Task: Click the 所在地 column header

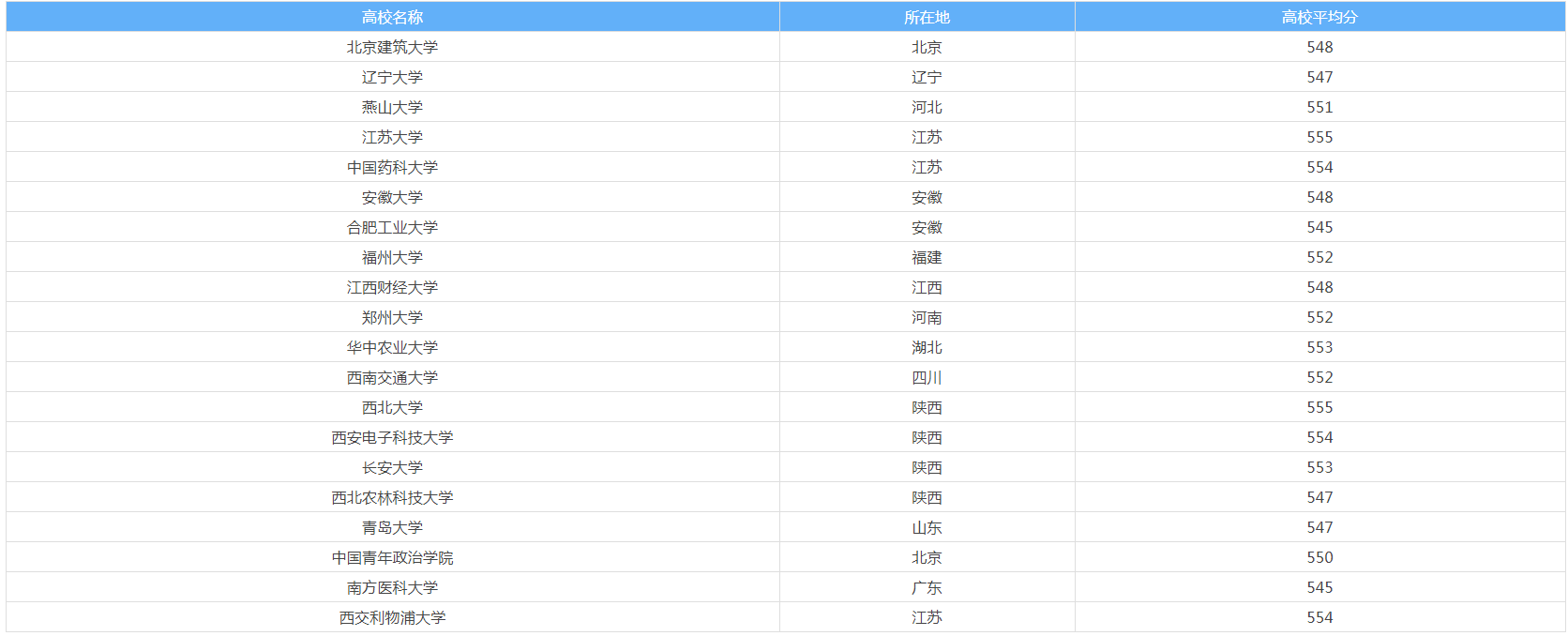Action: (x=927, y=17)
